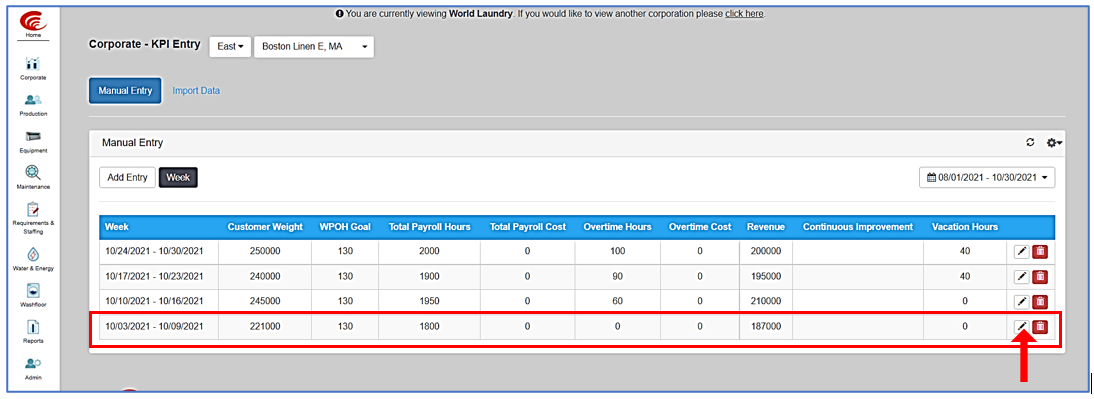
Task: Refresh the Manual Entry panel
Action: (x=1030, y=142)
